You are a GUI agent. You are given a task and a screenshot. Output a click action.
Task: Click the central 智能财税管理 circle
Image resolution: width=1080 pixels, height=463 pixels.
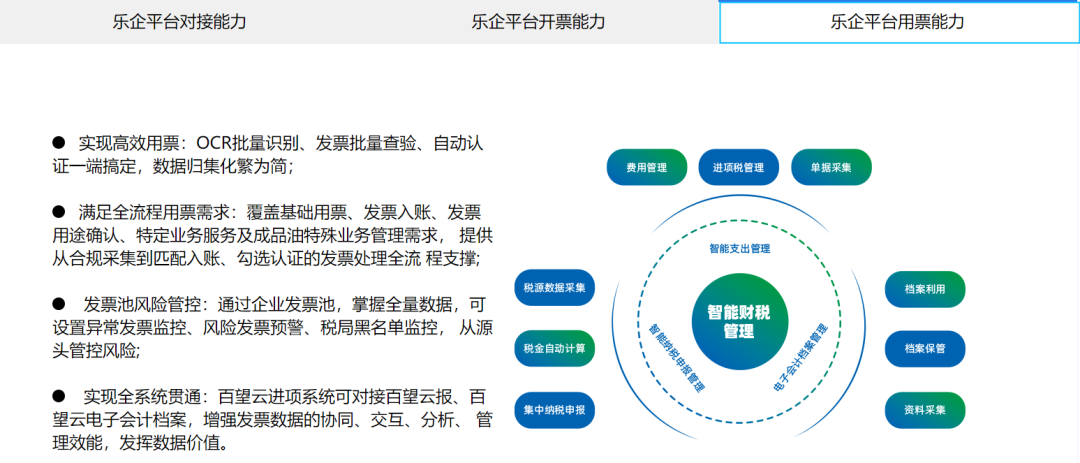click(x=739, y=322)
